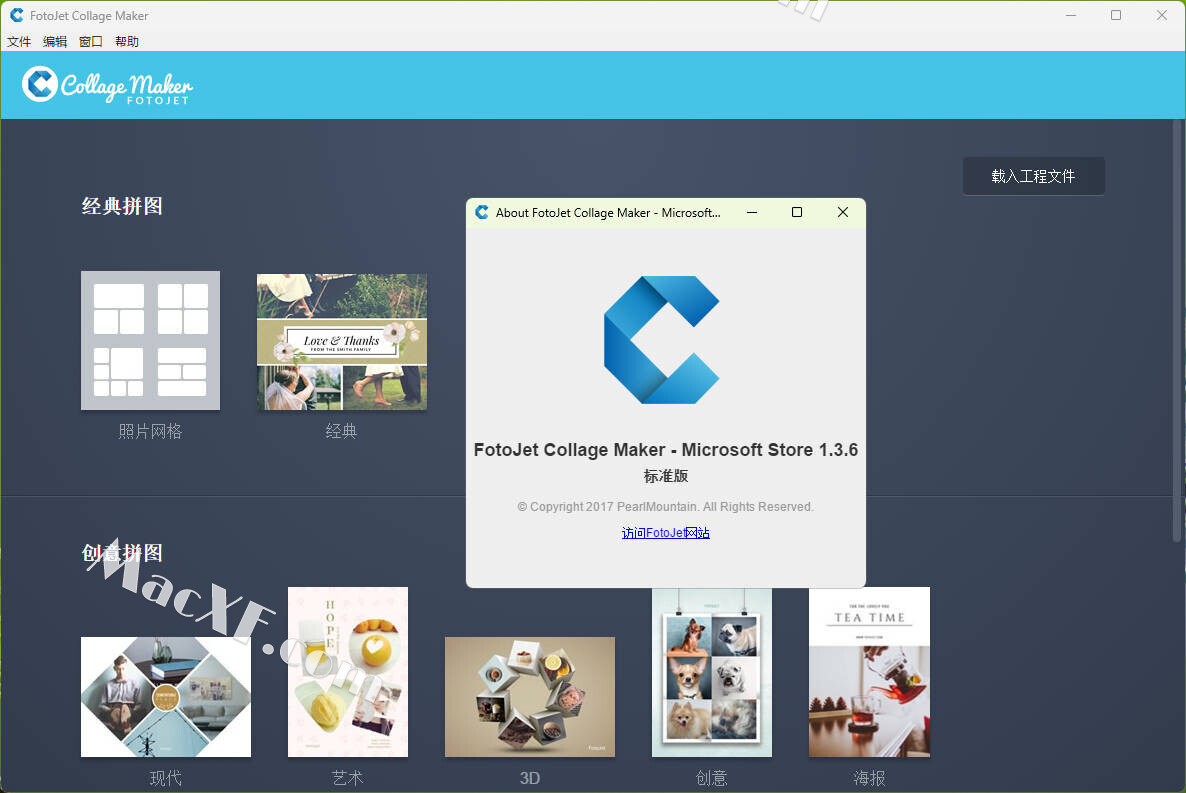Open the 帮助 menu
The height and width of the screenshot is (793, 1186).
pos(127,42)
